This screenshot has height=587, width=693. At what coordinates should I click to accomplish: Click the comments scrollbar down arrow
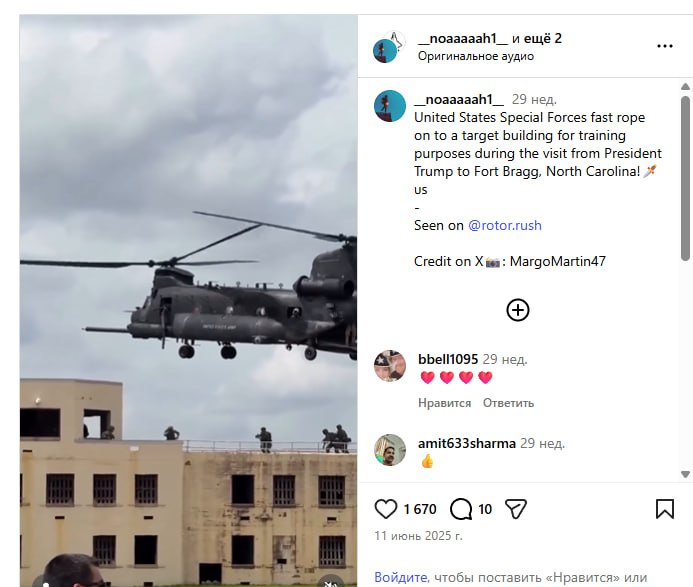pyautogui.click(x=685, y=475)
